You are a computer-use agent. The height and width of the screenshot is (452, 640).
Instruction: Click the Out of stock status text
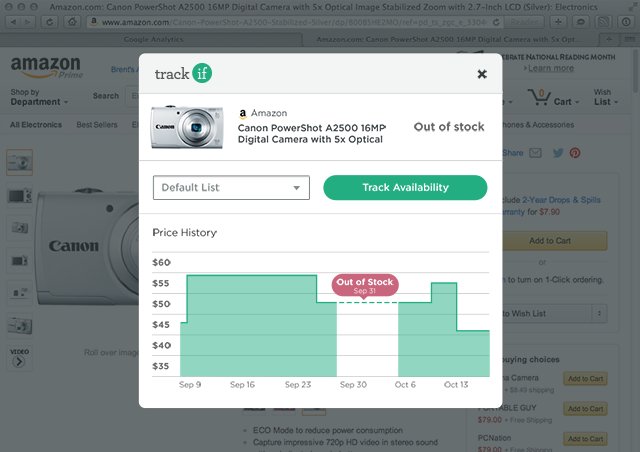pos(449,127)
